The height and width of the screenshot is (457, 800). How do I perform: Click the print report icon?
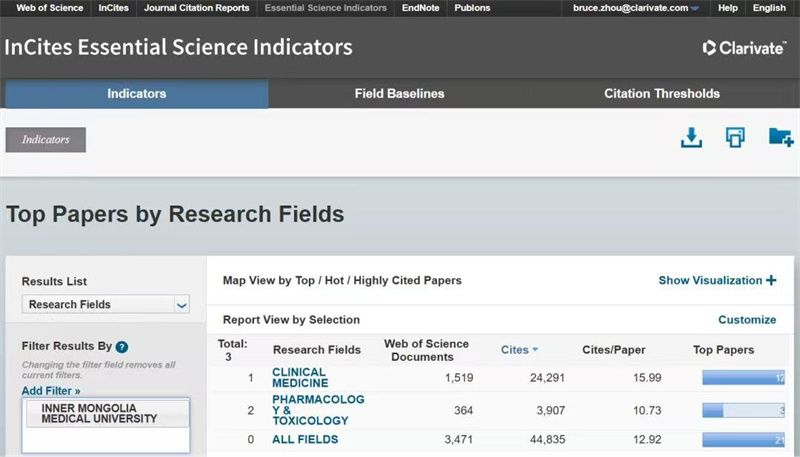tap(735, 137)
